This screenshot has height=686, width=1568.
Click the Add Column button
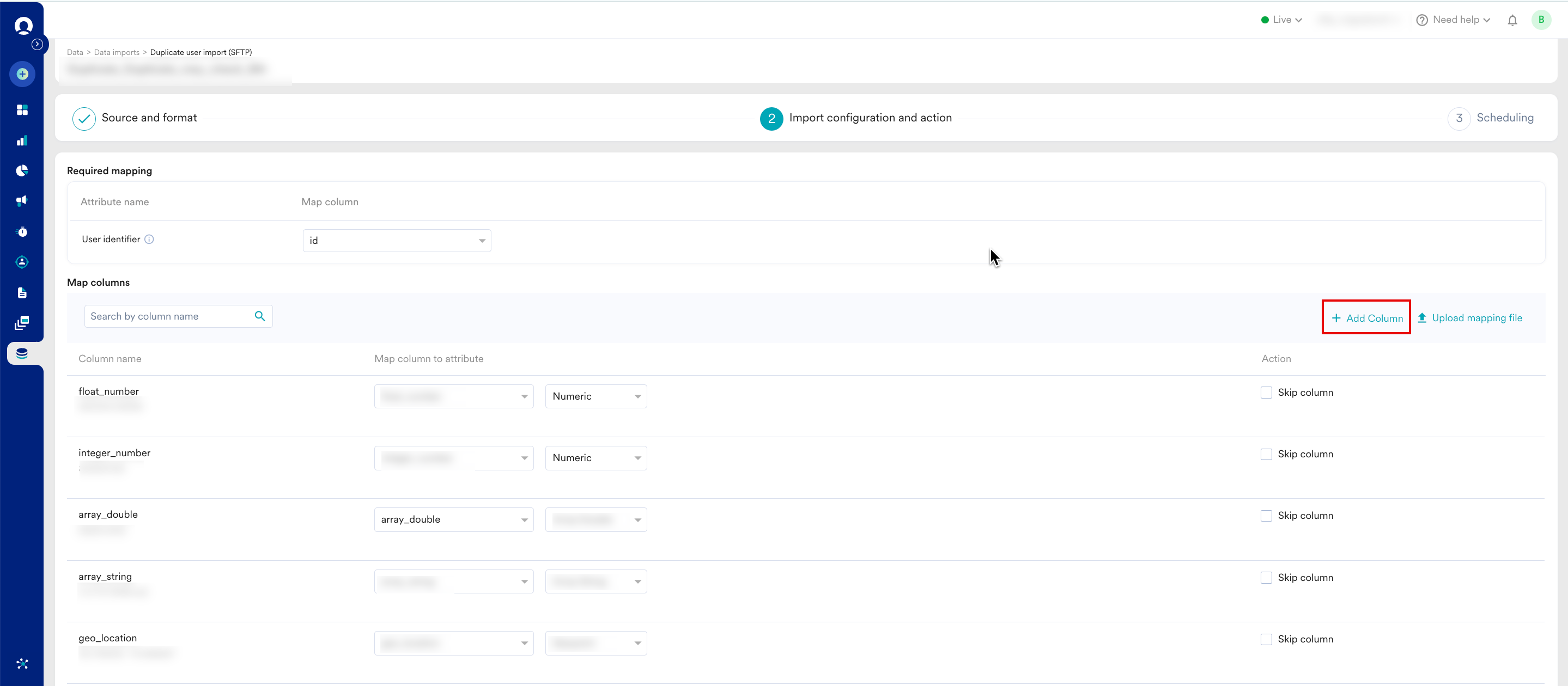tap(1366, 318)
